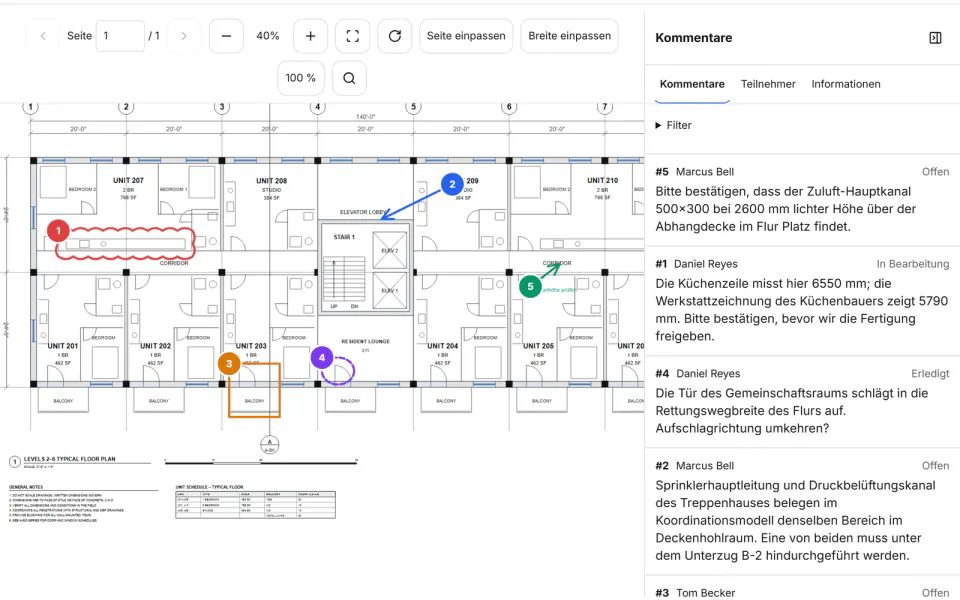Screen dimensions: 960x600
Task: Collapse the Kommentare side panel
Action: click(x=935, y=38)
